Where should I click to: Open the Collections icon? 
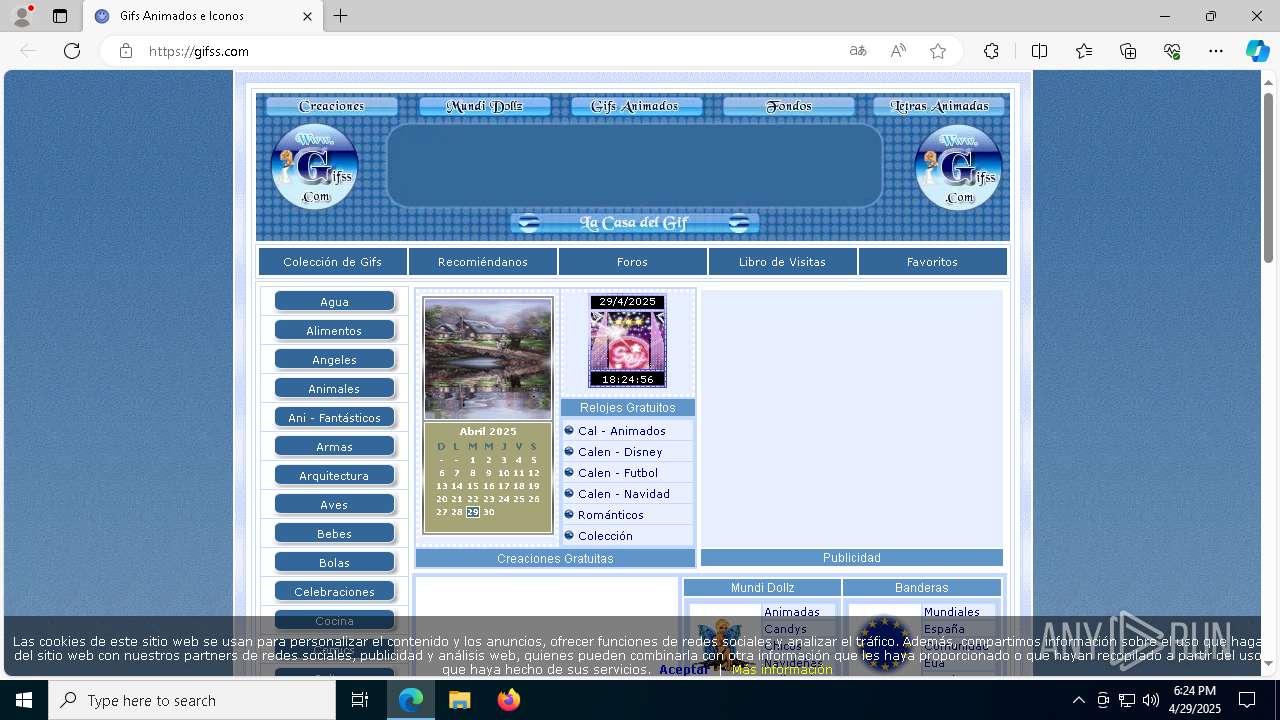[1128, 51]
